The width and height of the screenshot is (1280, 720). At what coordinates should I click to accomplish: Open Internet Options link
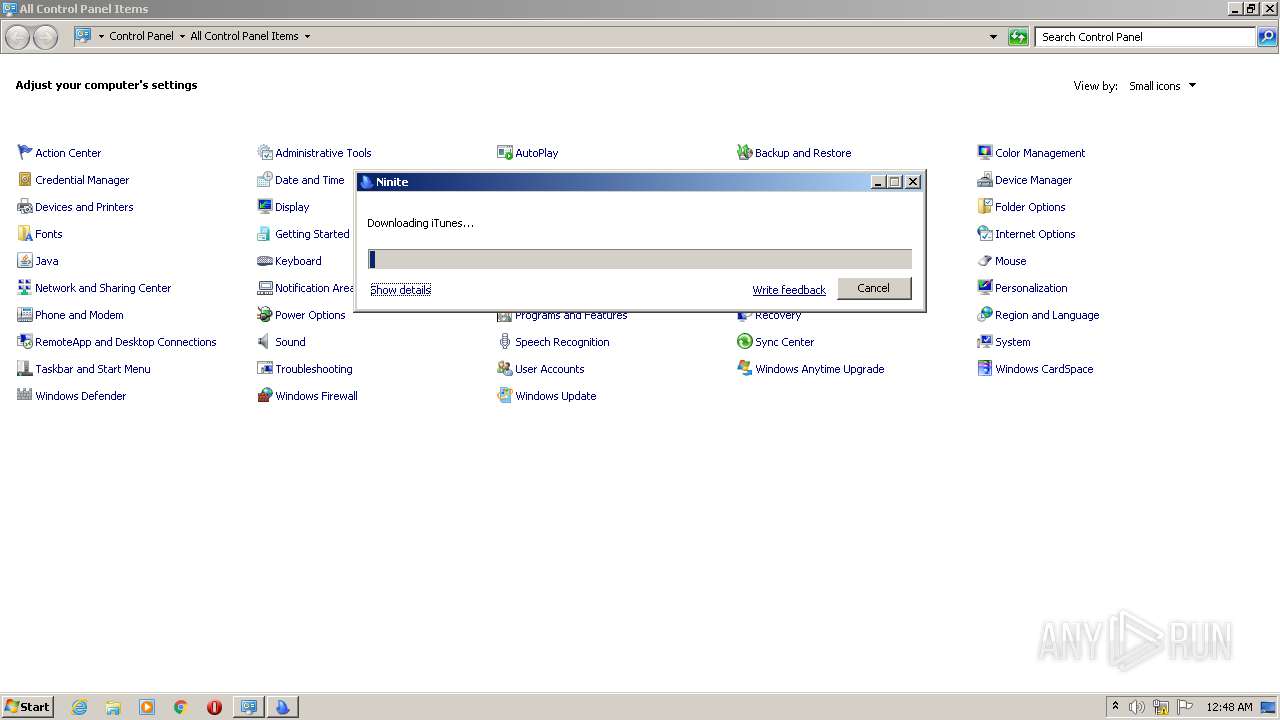(x=1035, y=234)
